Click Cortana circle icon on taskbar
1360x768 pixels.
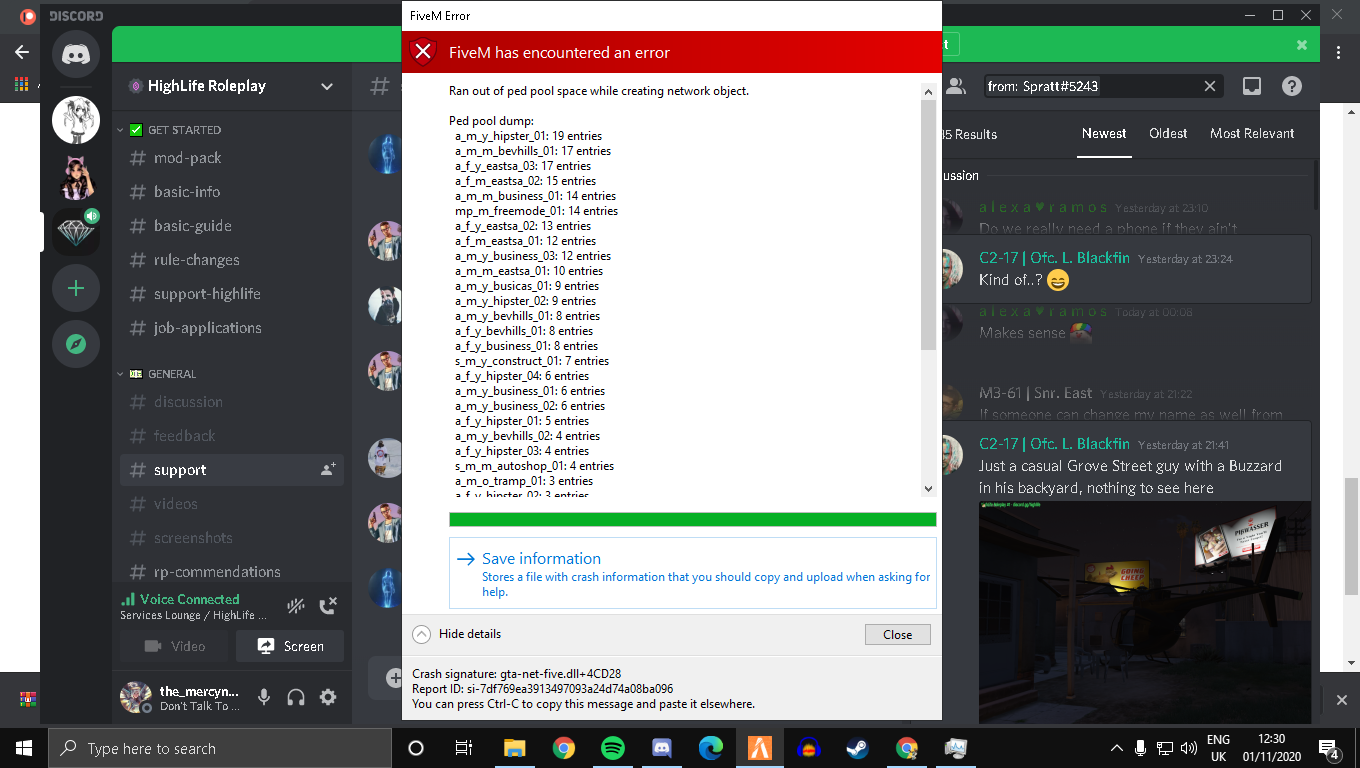click(x=416, y=748)
